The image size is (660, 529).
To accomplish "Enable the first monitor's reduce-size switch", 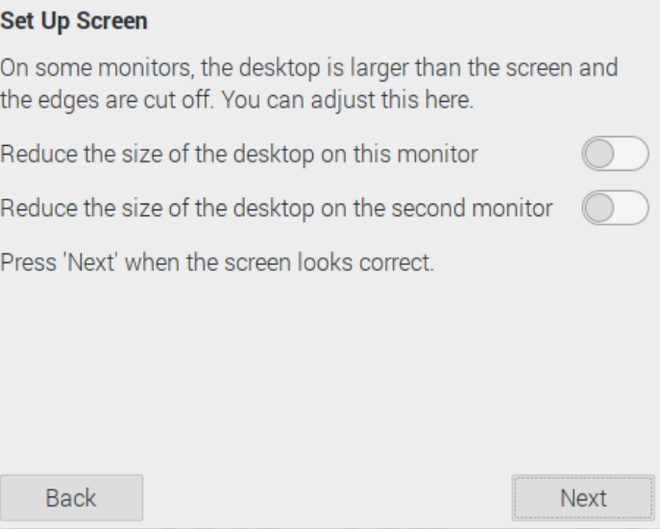I will click(x=615, y=155).
